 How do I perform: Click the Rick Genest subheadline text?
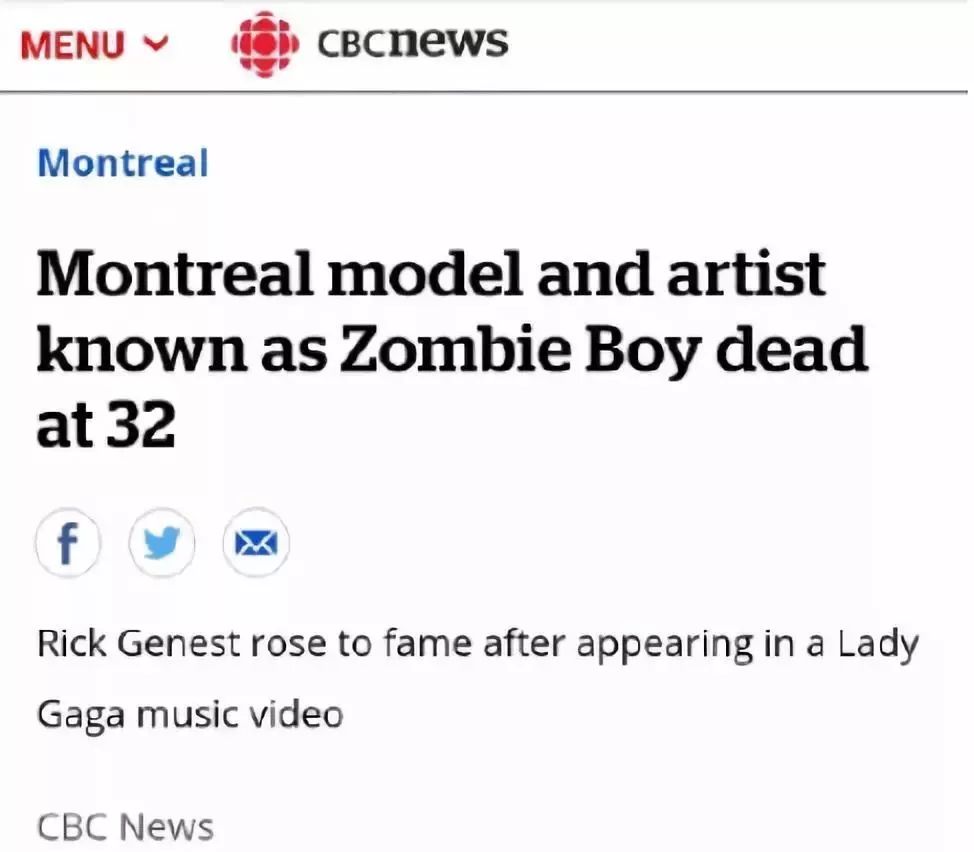coord(477,679)
